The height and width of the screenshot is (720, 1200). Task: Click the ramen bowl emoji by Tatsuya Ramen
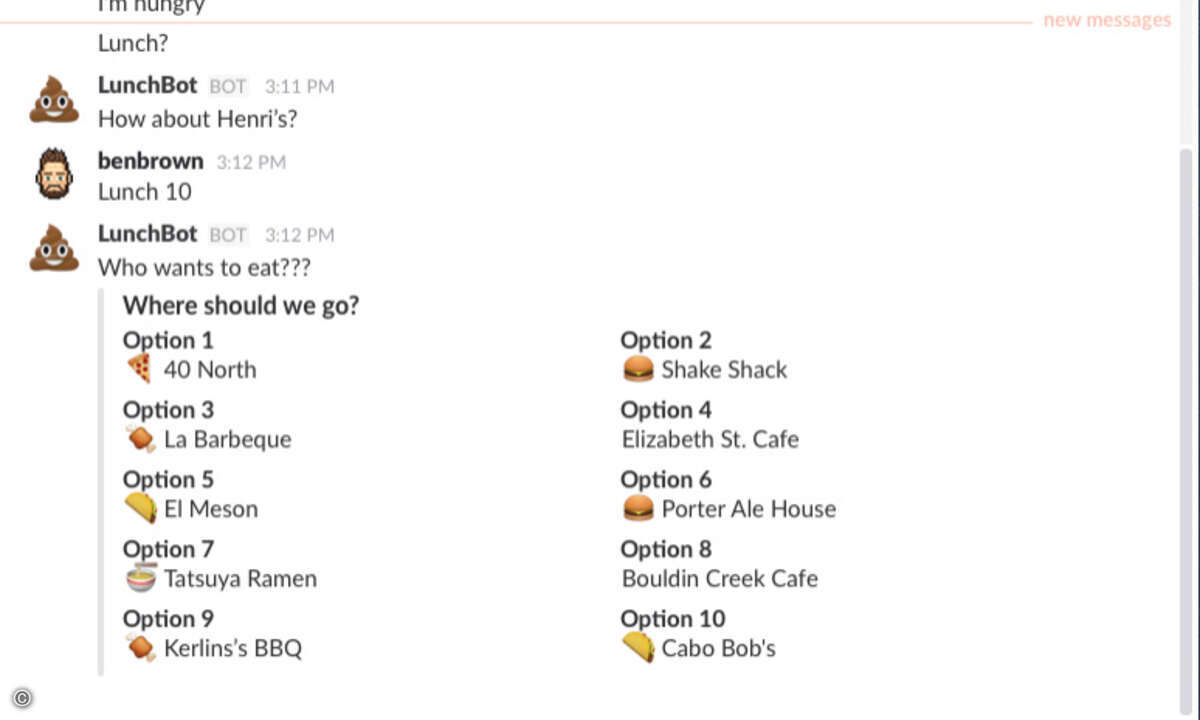[141, 578]
